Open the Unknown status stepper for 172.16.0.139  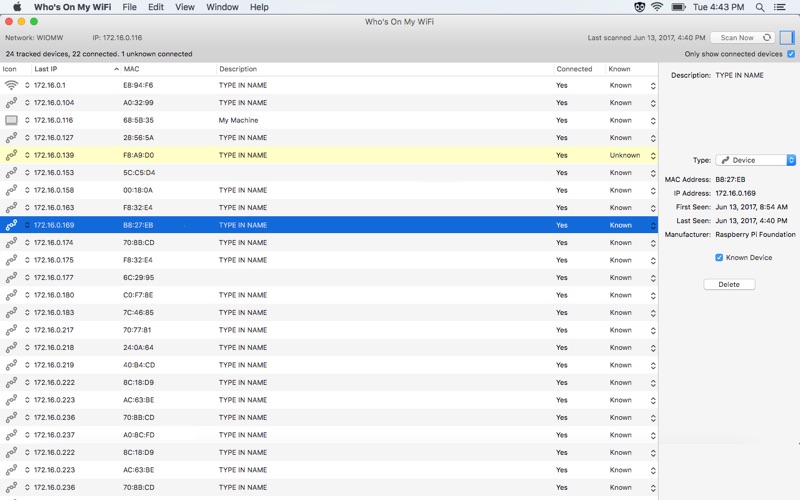pos(653,156)
